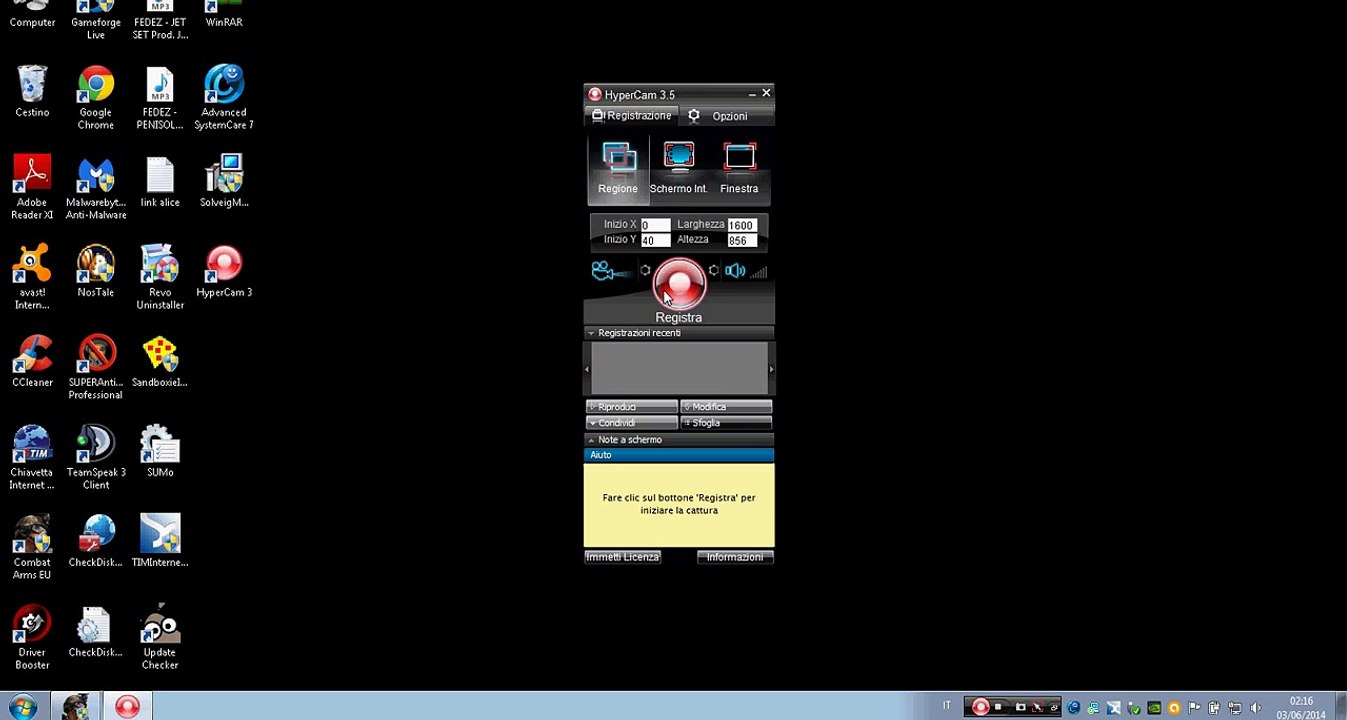Open WinRAR desktop shortcut
Image resolution: width=1347 pixels, height=720 pixels.
tap(224, 14)
